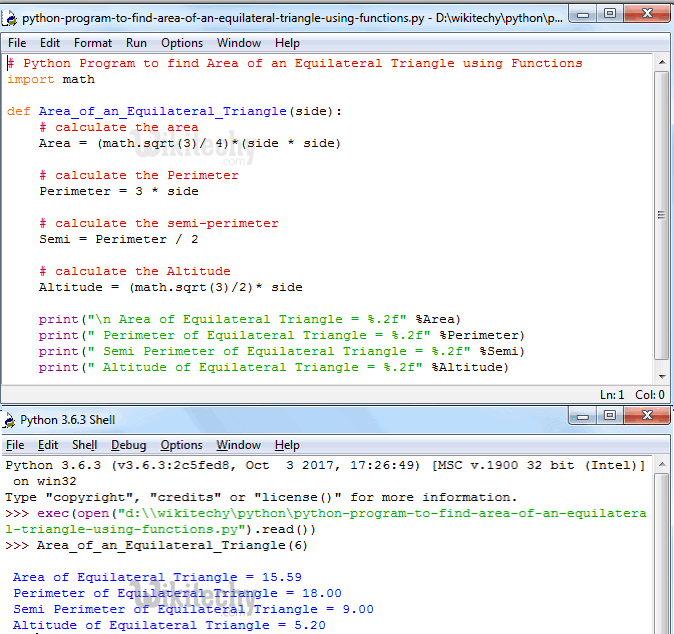The width and height of the screenshot is (674, 634).
Task: Open the Window menu in the editor window
Action: coord(239,43)
